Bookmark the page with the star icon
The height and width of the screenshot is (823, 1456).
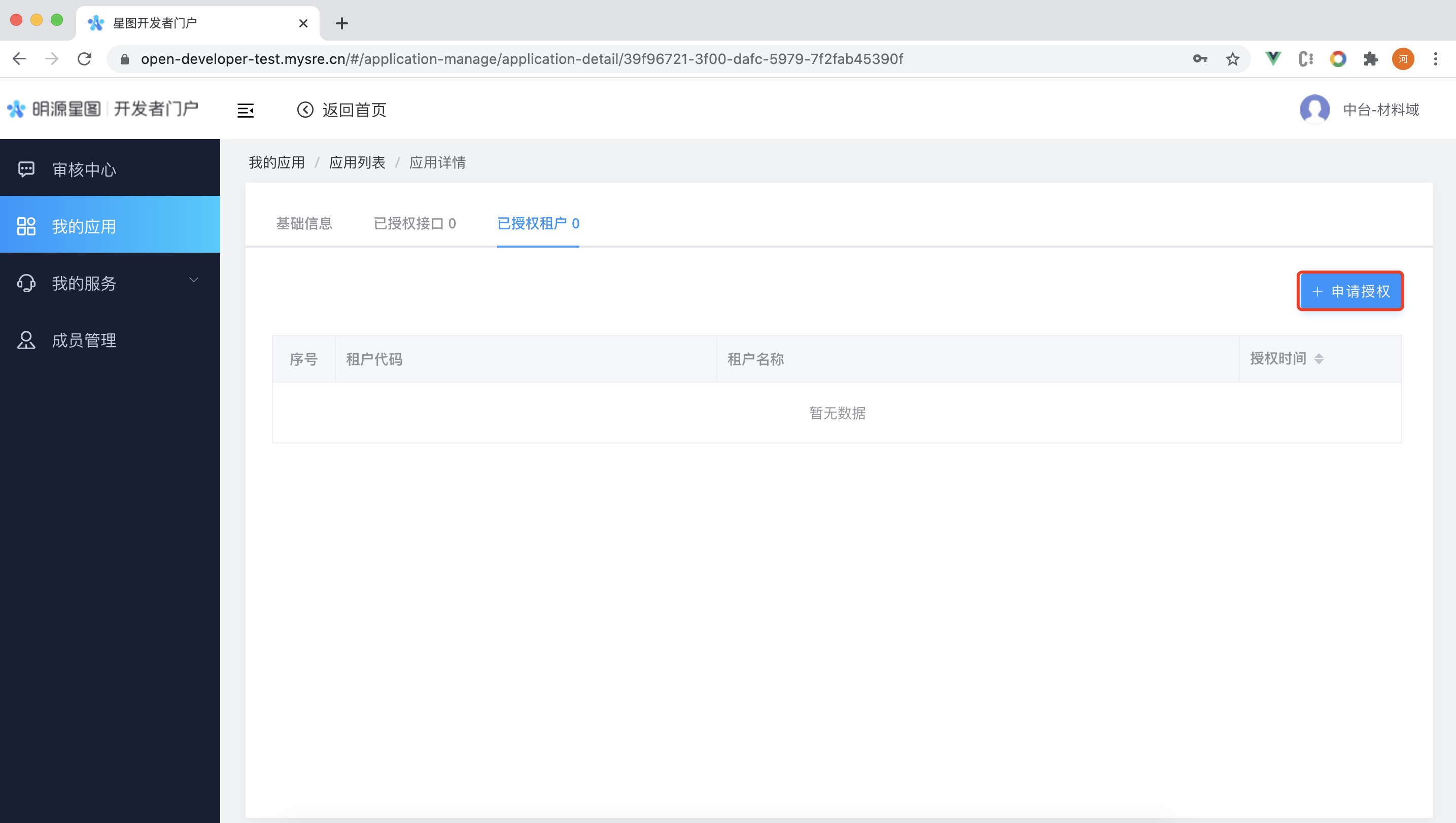point(1232,59)
